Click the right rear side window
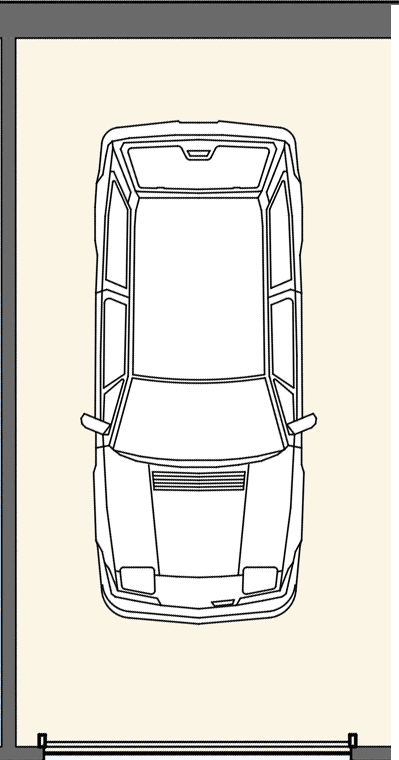399x760 pixels. [x=281, y=234]
